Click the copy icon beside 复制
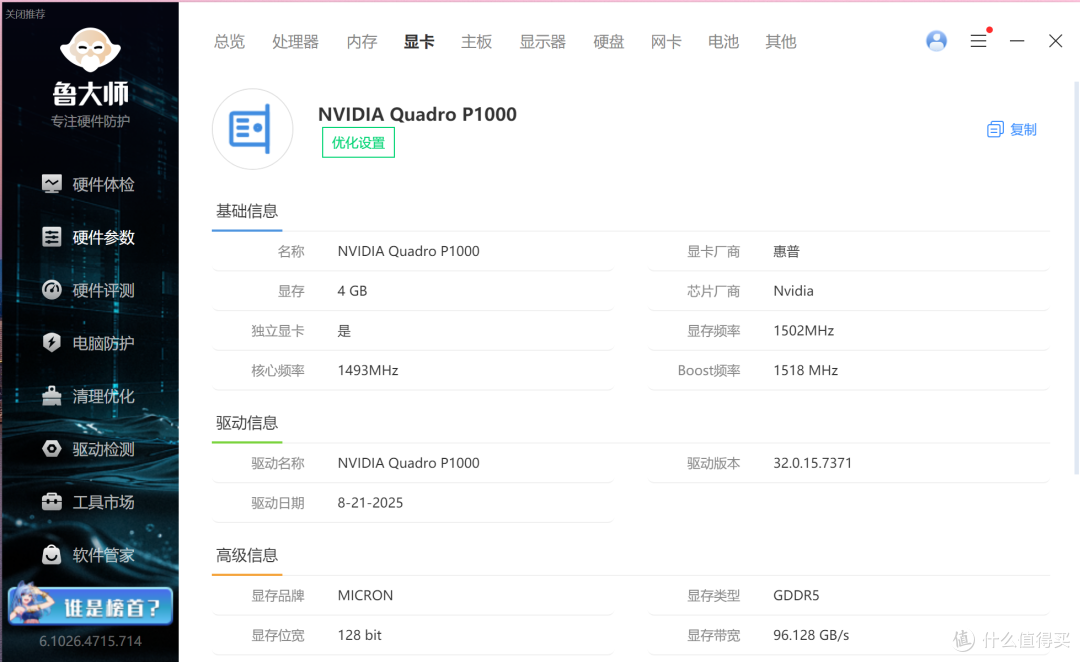Viewport: 1080px width, 662px height. click(x=995, y=130)
